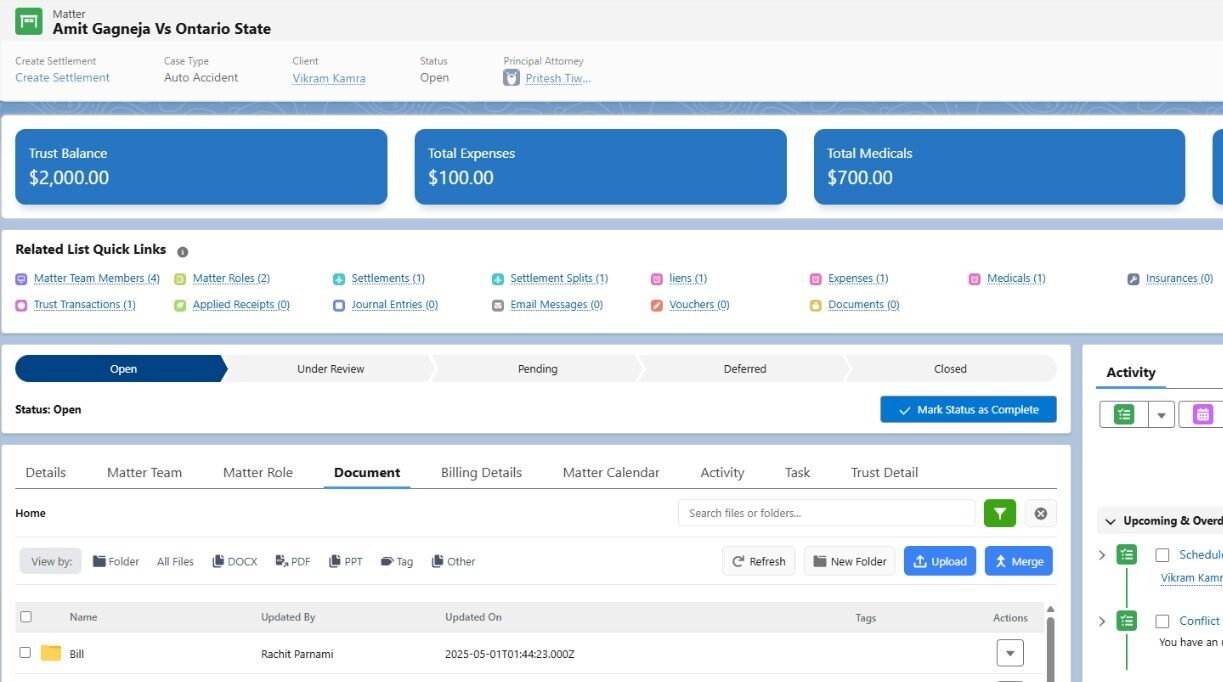Open the Trust Detail tab
The height and width of the screenshot is (682, 1223).
(885, 472)
